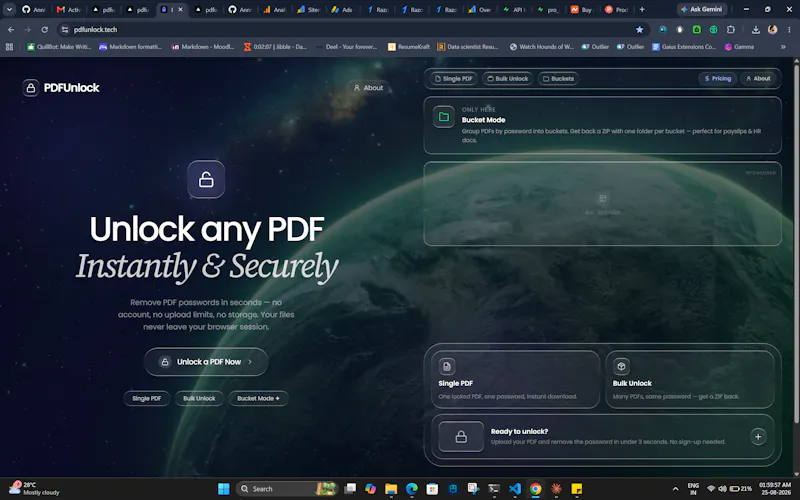800x500 pixels.
Task: Open the Markdown formatting bookmark
Action: pos(131,46)
